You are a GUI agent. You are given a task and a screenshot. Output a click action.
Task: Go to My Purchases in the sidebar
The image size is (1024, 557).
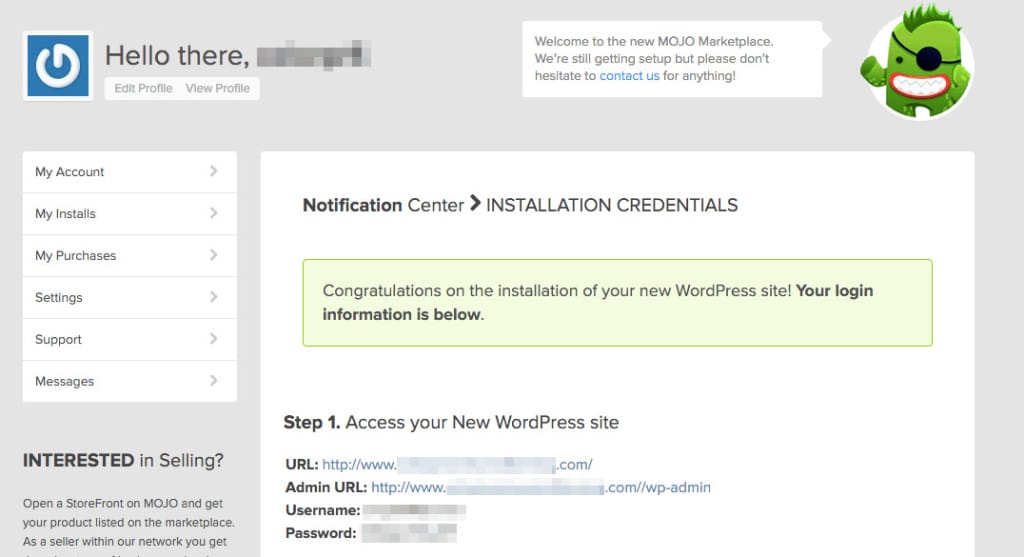[x=76, y=256]
